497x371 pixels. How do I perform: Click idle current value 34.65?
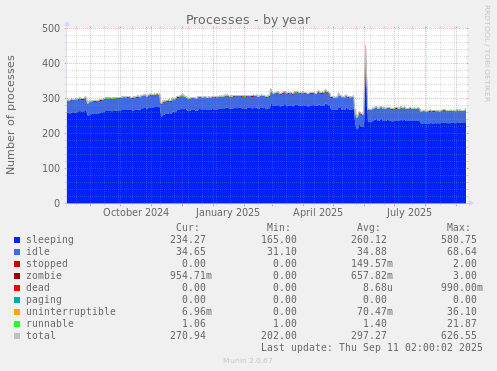[191, 252]
